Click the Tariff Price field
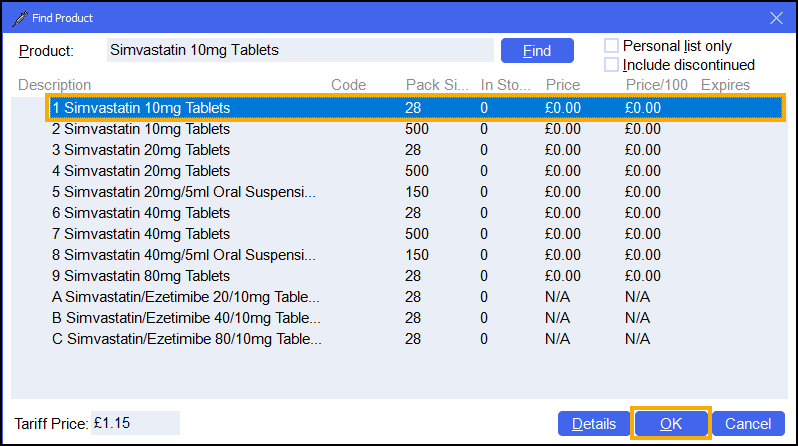Image resolution: width=798 pixels, height=446 pixels. (x=135, y=423)
